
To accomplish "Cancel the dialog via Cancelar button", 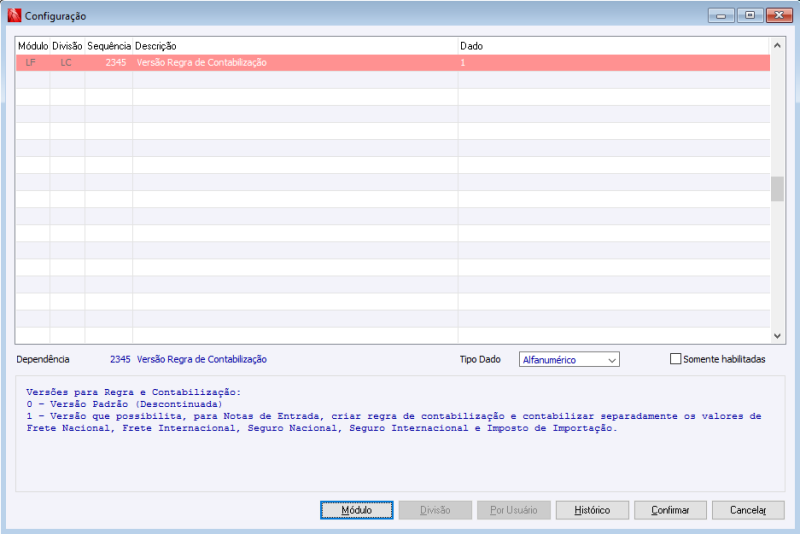I will tap(748, 510).
